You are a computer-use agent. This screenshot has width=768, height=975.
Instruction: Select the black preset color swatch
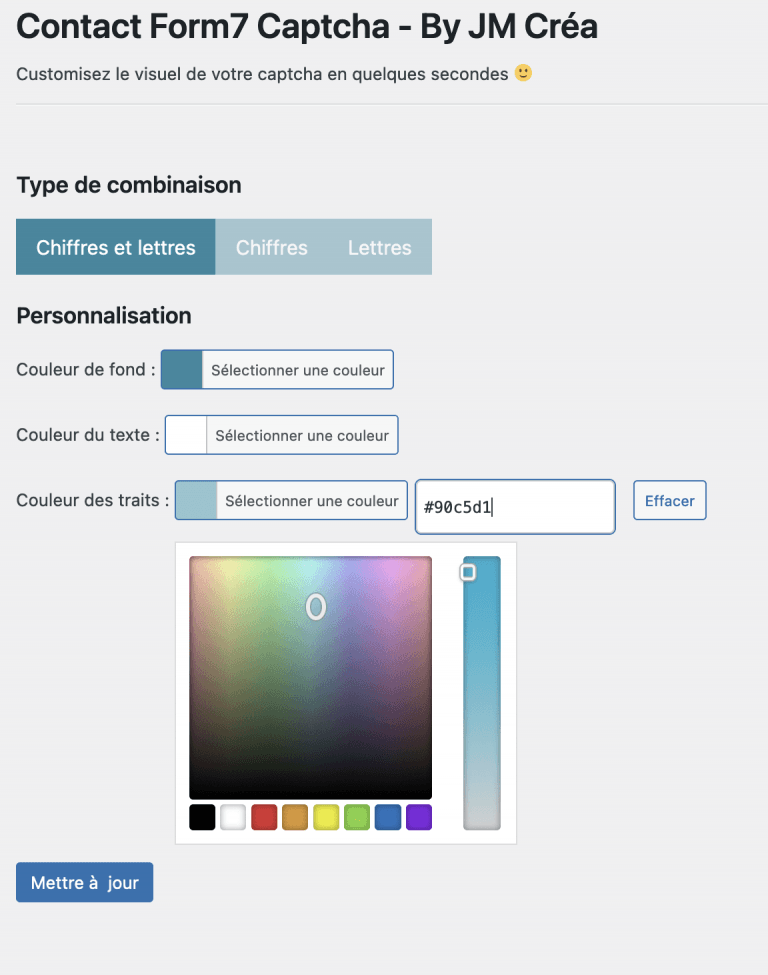click(201, 817)
